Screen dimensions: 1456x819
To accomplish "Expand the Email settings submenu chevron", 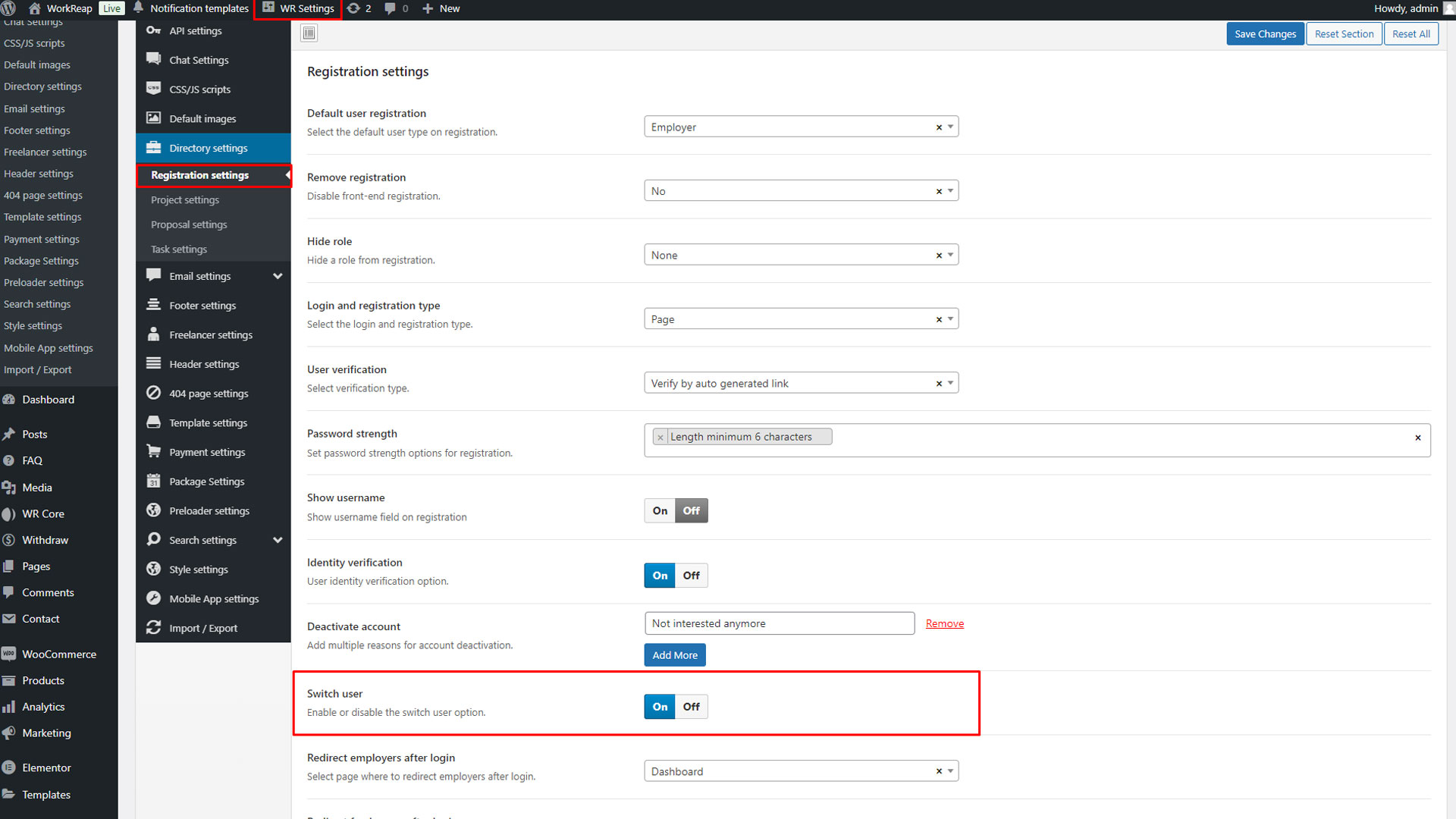I will click(x=278, y=276).
